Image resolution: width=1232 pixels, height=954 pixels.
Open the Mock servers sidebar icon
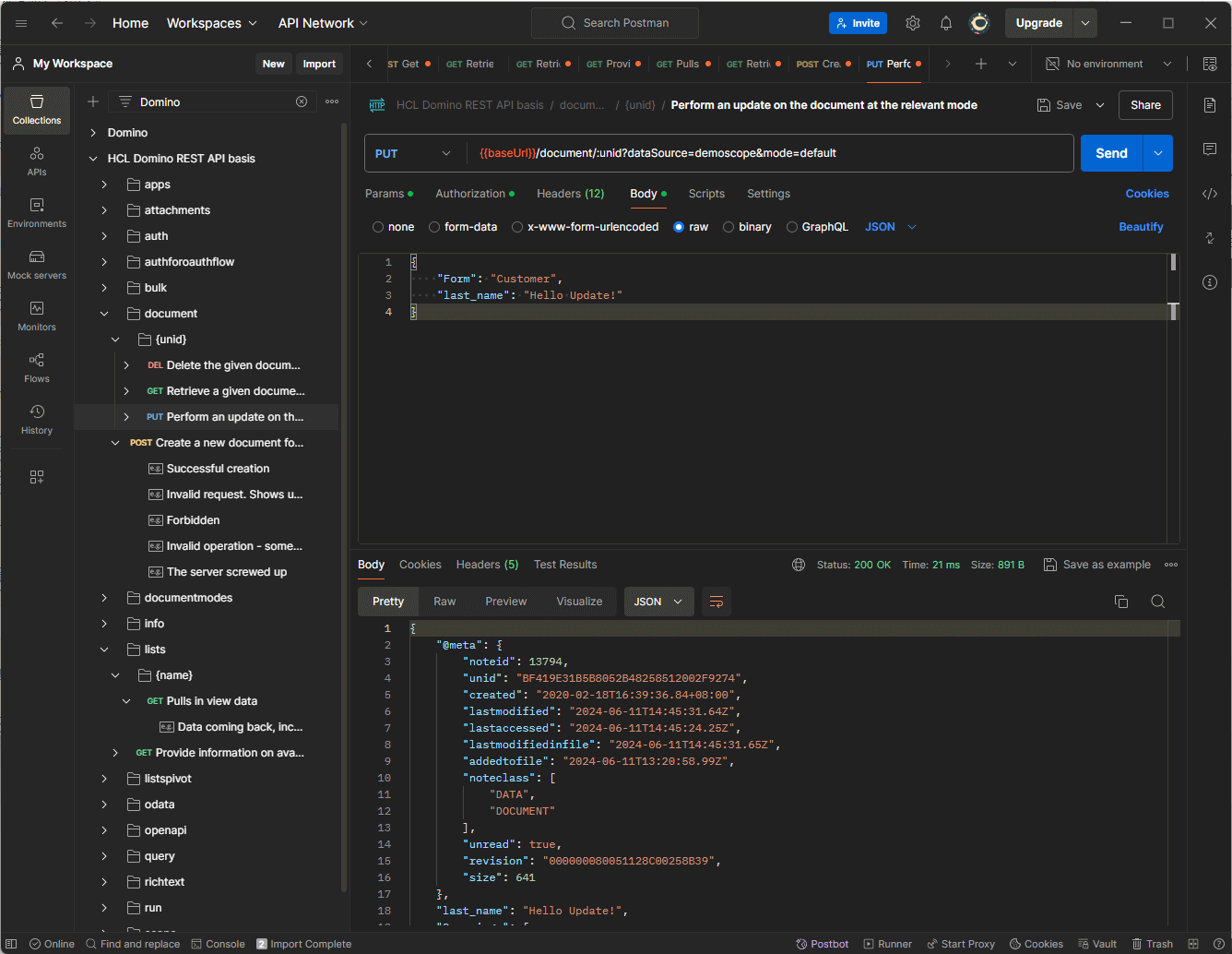(x=37, y=264)
